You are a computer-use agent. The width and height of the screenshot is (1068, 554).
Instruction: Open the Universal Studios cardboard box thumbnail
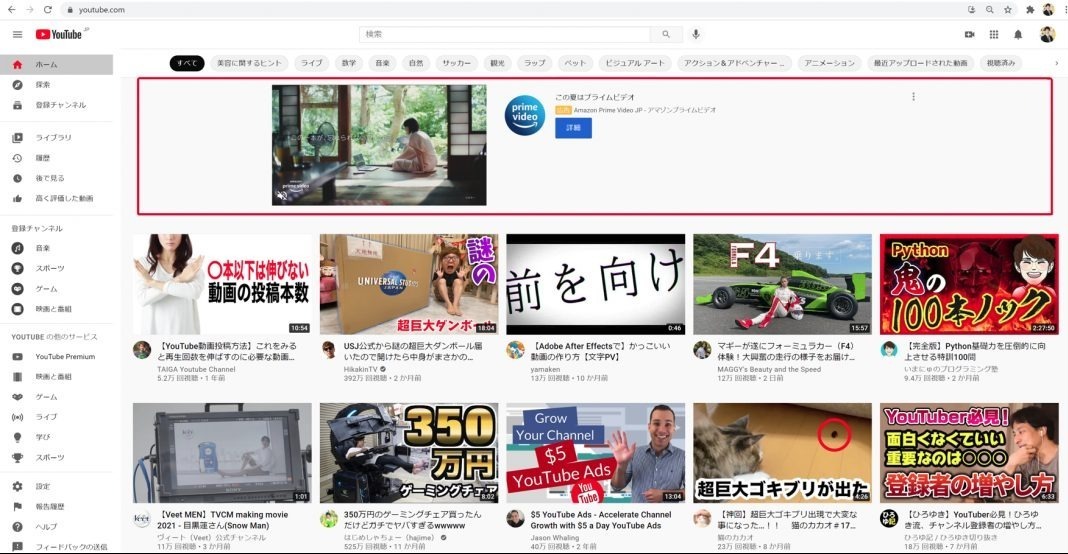(x=409, y=284)
